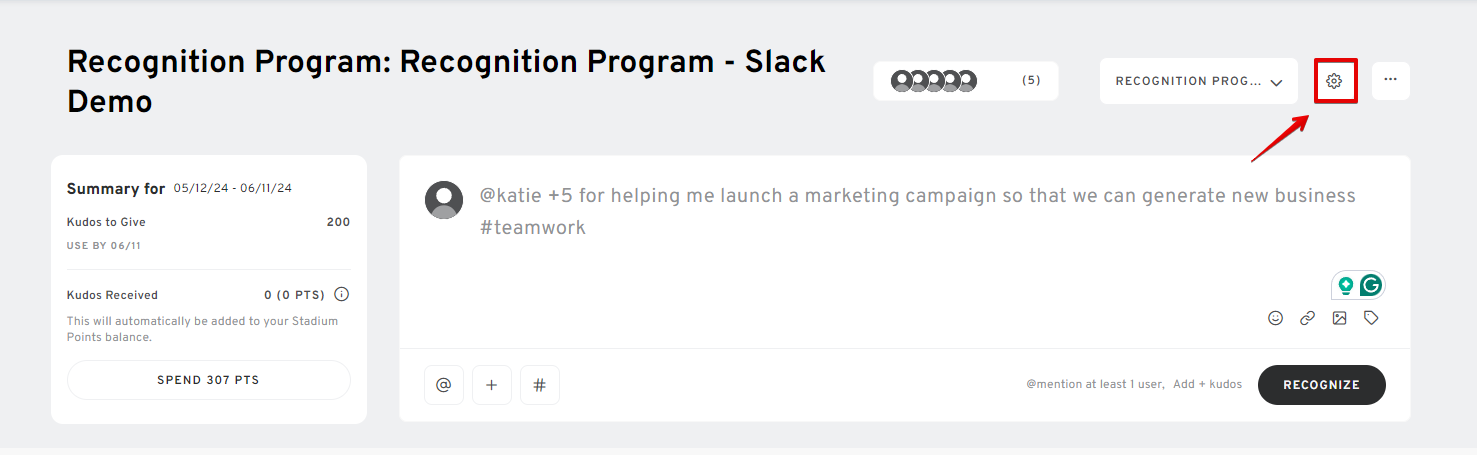View the five member avatars list
The height and width of the screenshot is (455, 1477).
click(x=934, y=81)
